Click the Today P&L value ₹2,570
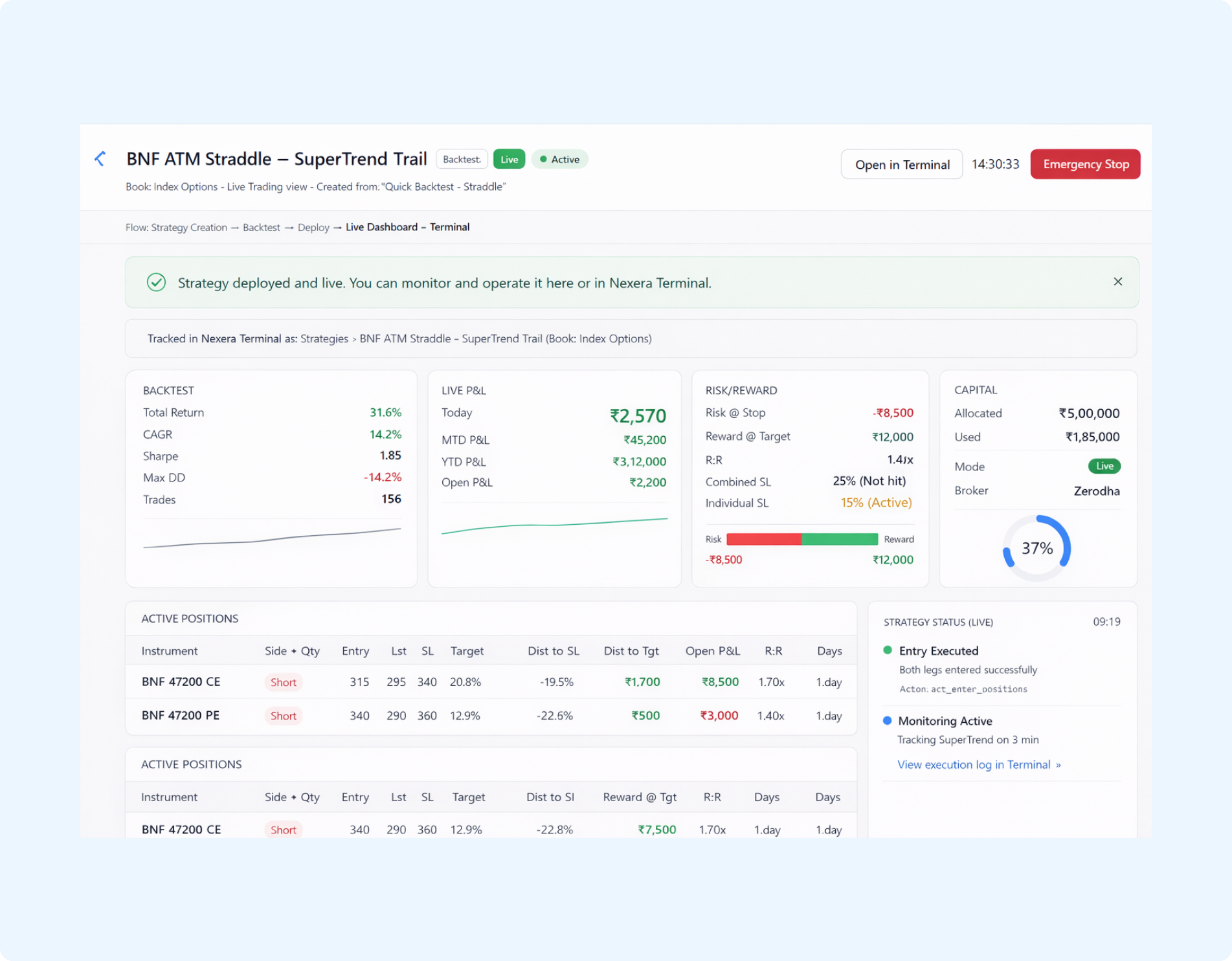This screenshot has width=1232, height=961. click(x=638, y=415)
